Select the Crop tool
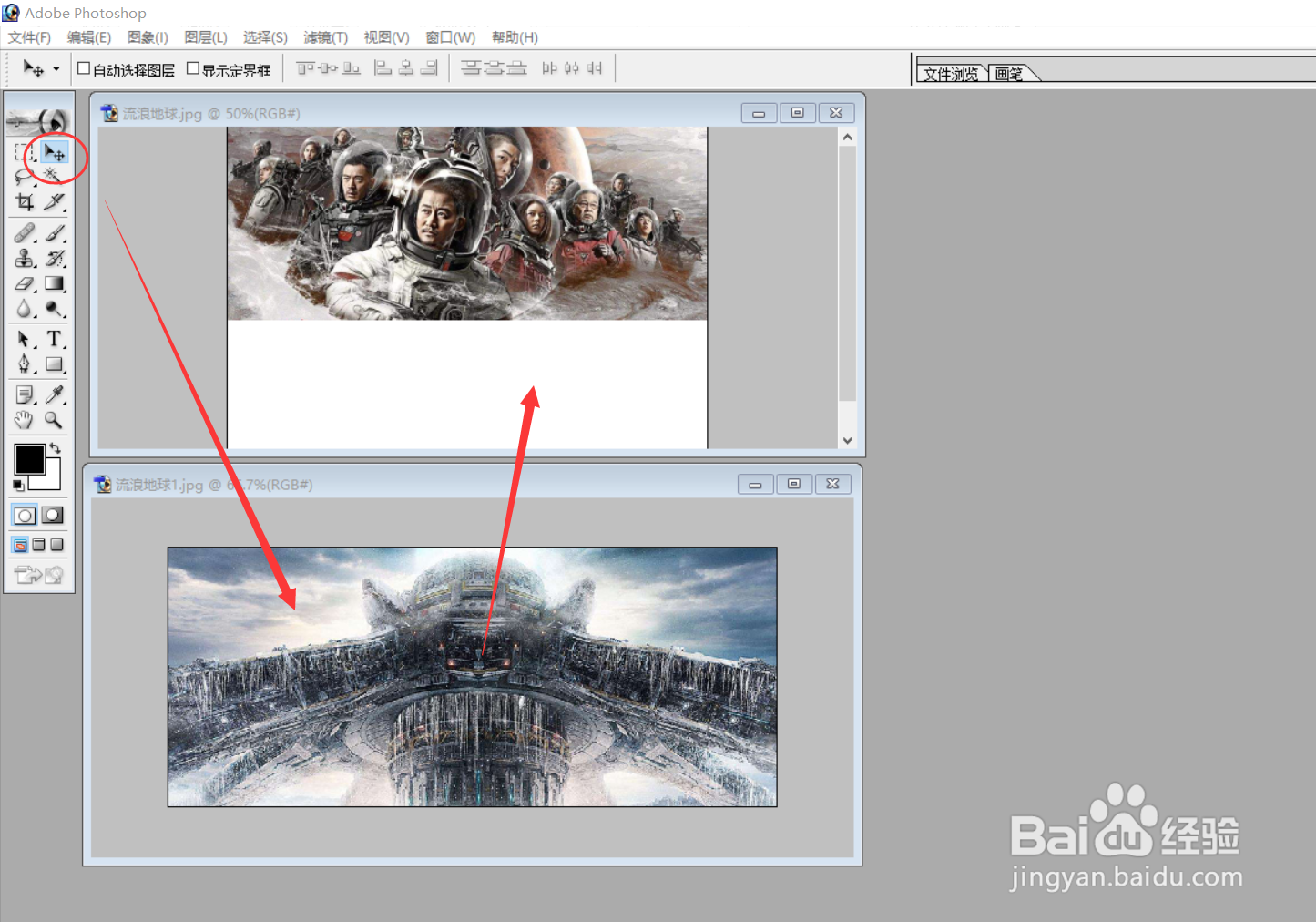1316x922 pixels. pyautogui.click(x=25, y=201)
